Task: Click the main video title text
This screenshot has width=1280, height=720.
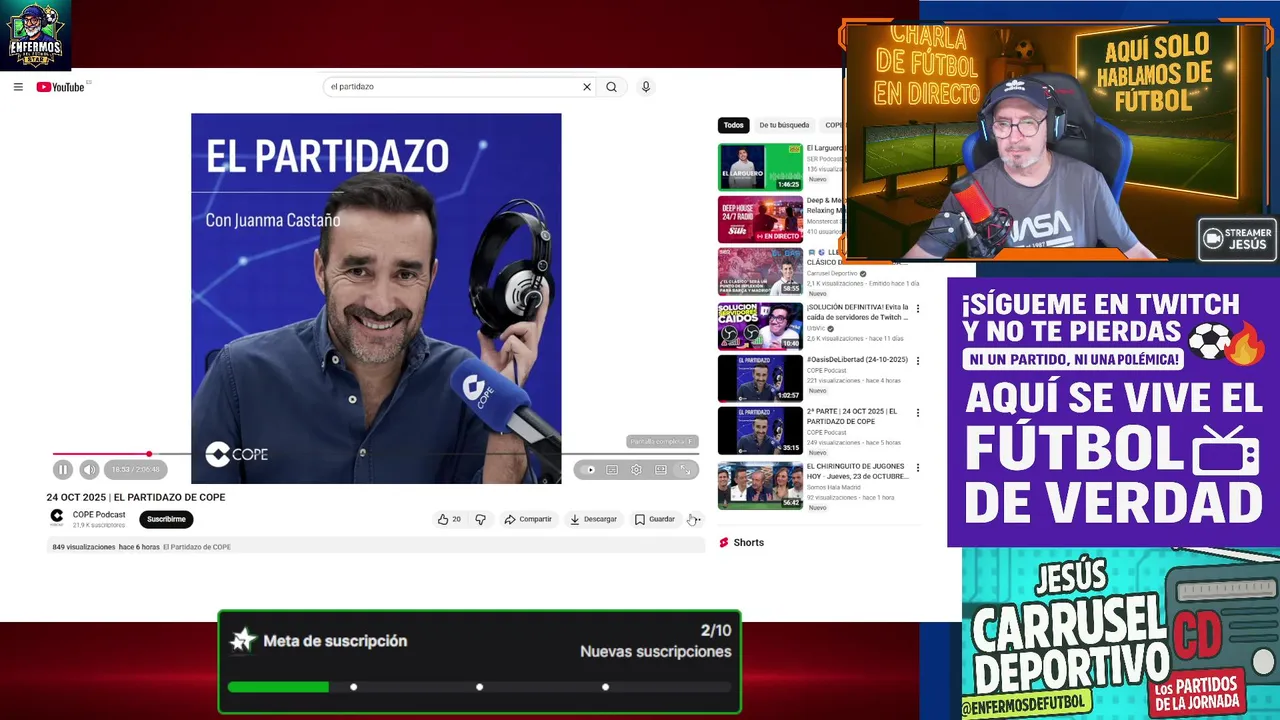Action: (136, 497)
